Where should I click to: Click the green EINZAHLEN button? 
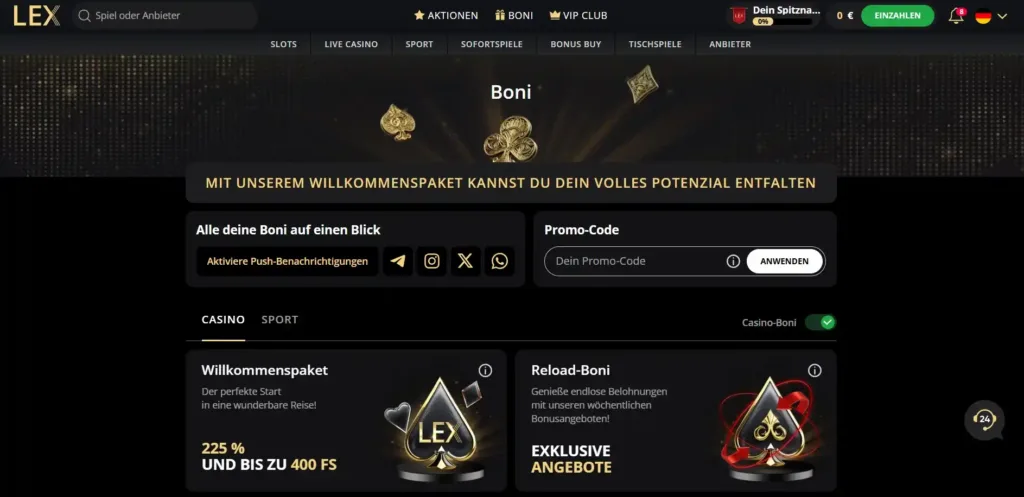pyautogui.click(x=897, y=16)
